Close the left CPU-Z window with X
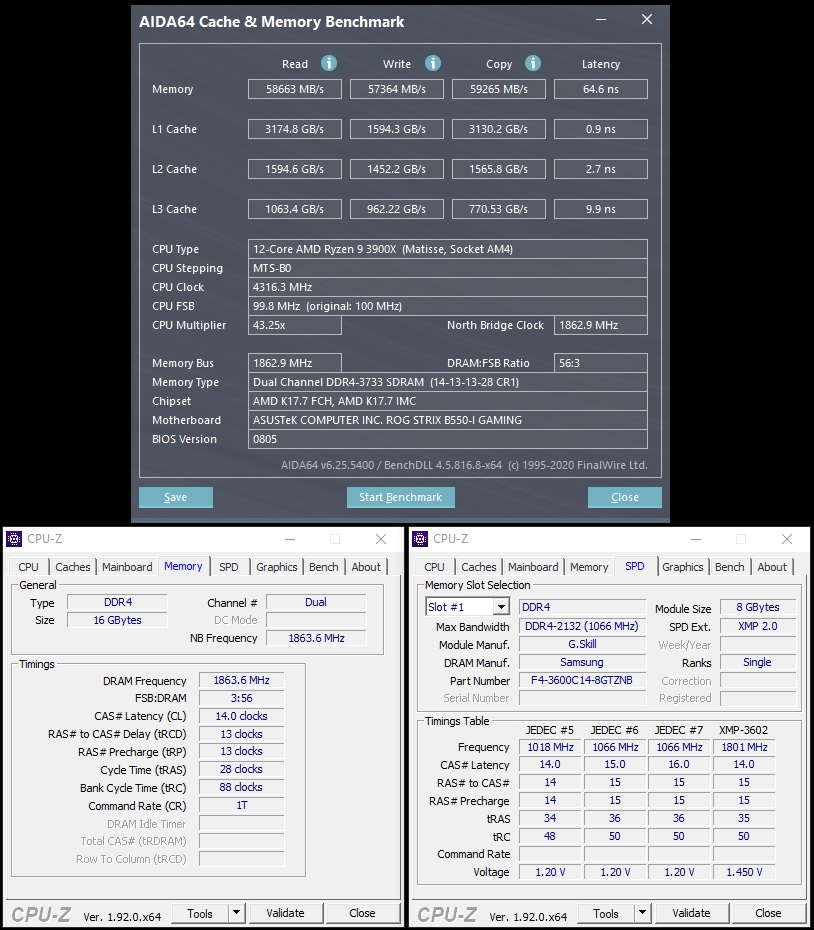Viewport: 814px width, 930px height. (x=381, y=539)
